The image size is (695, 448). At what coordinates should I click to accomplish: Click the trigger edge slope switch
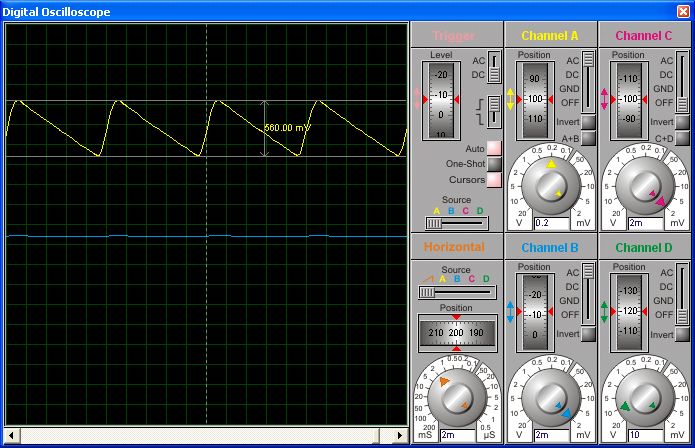click(494, 111)
